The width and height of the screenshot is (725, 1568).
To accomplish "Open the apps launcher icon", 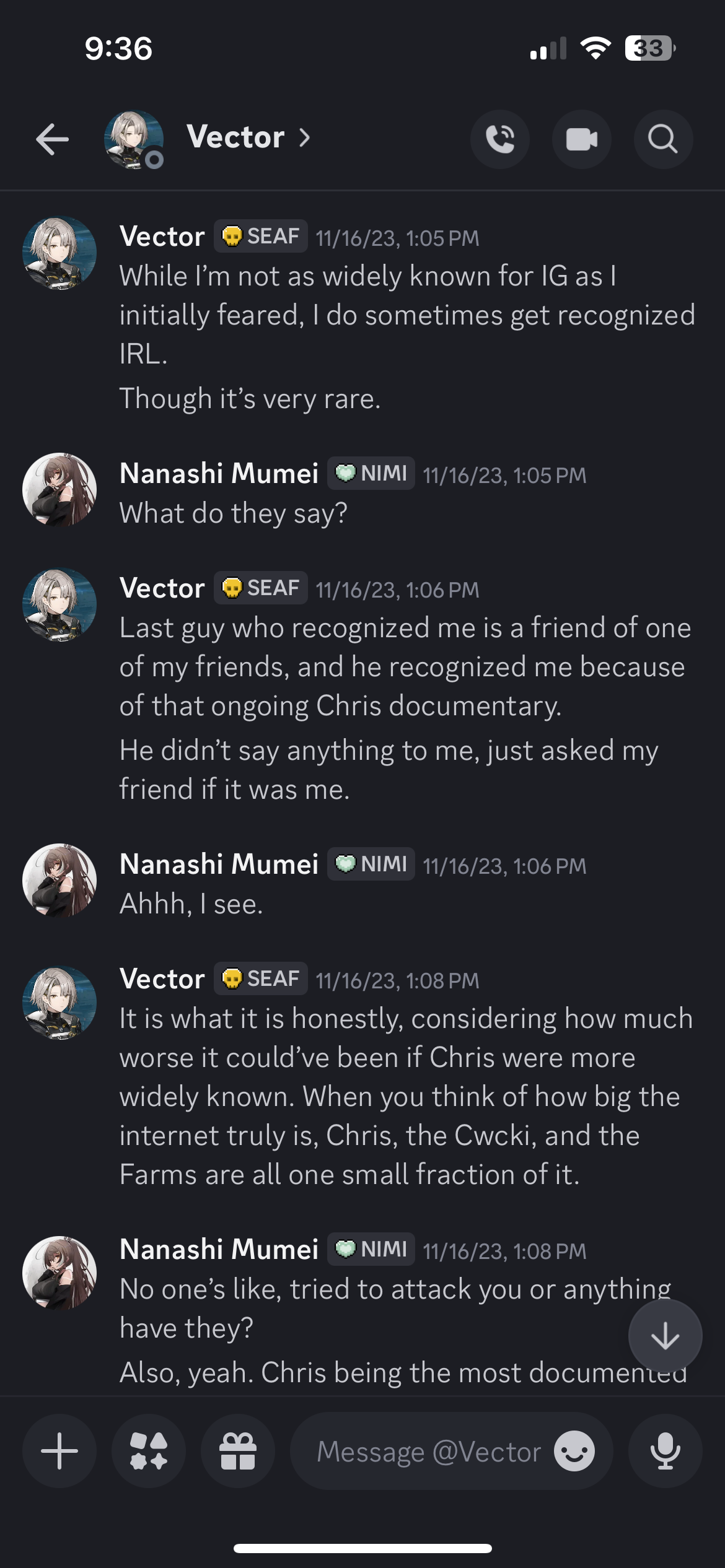I will click(149, 1451).
